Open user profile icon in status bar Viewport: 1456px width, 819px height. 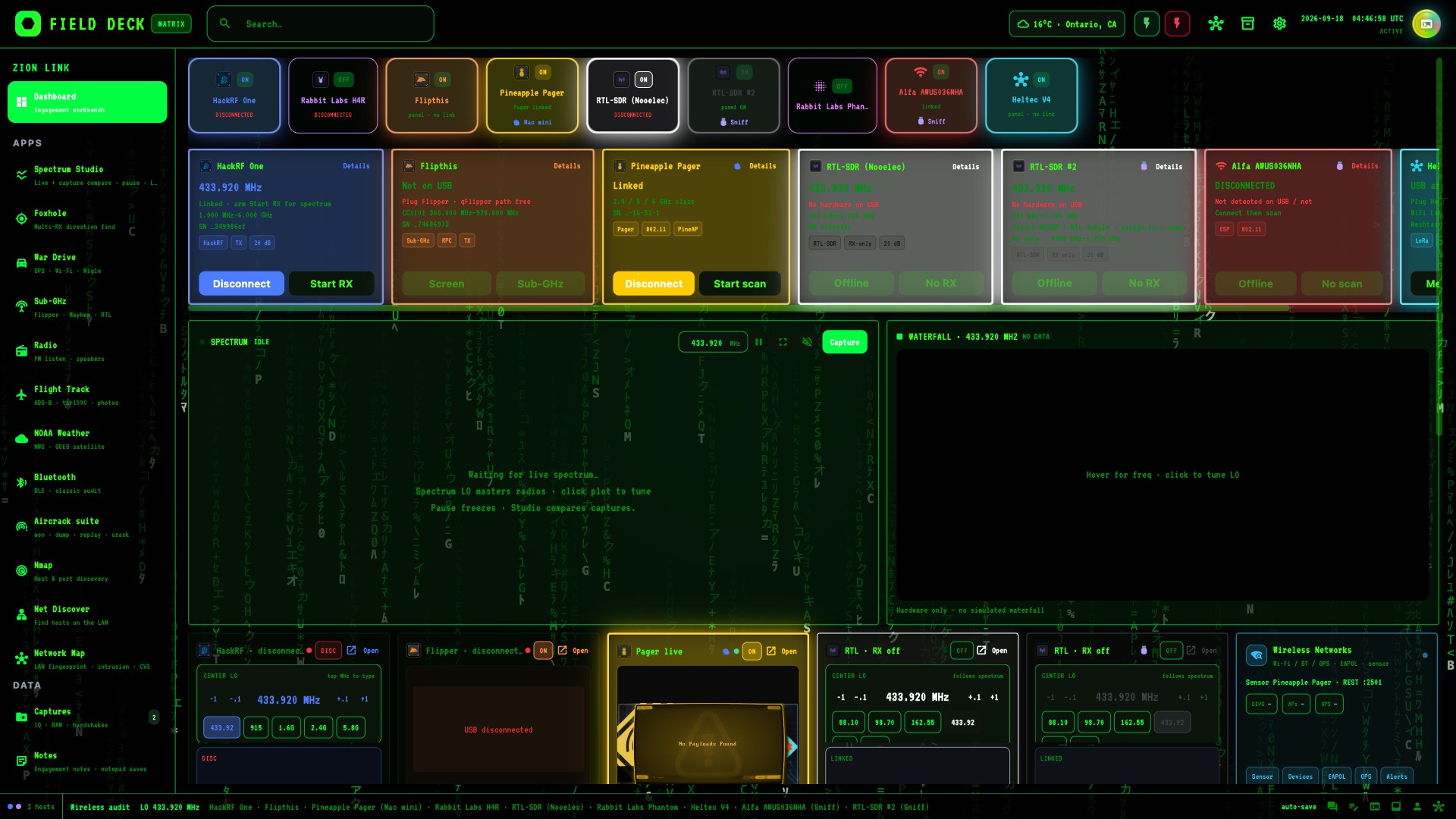click(x=1417, y=806)
